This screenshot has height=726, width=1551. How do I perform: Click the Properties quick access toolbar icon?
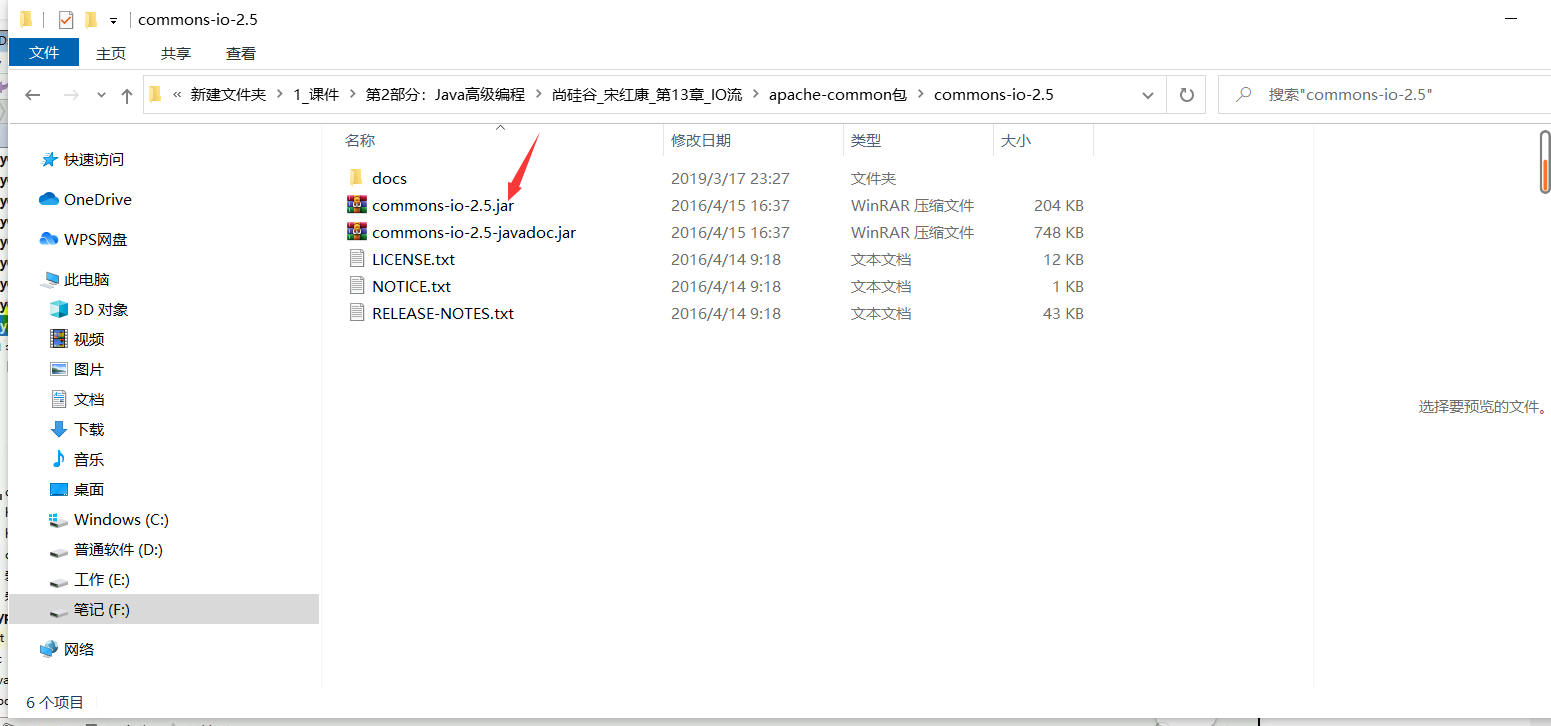tap(66, 20)
